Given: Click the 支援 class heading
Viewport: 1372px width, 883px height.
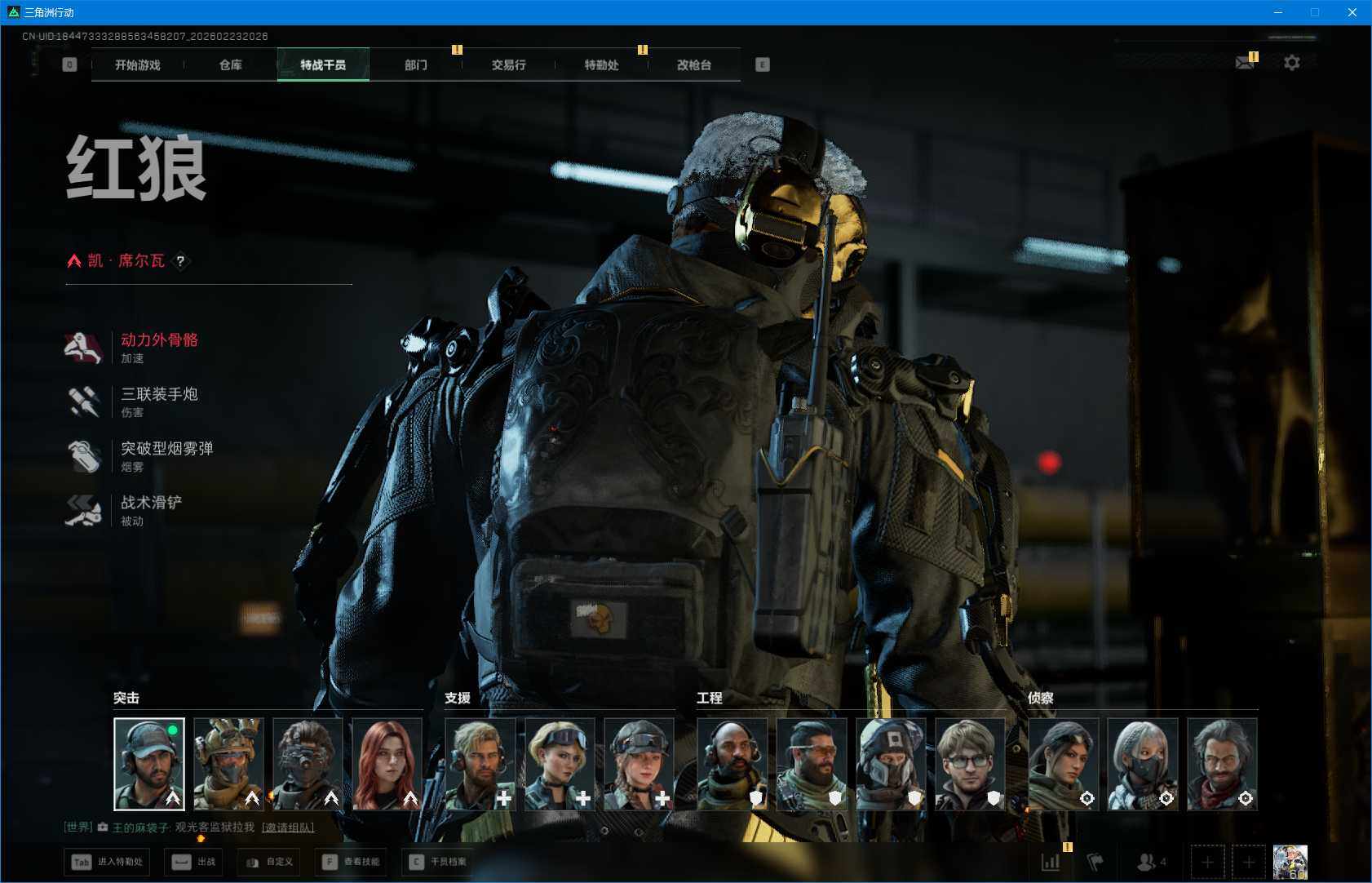Looking at the screenshot, I should coord(458,698).
